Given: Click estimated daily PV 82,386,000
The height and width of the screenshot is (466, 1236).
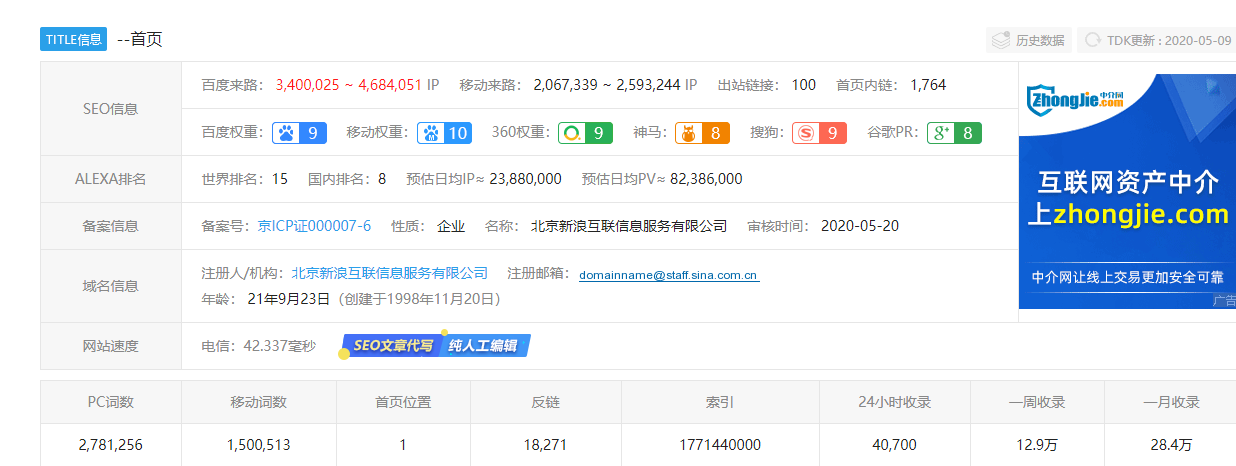Looking at the screenshot, I should tap(706, 179).
